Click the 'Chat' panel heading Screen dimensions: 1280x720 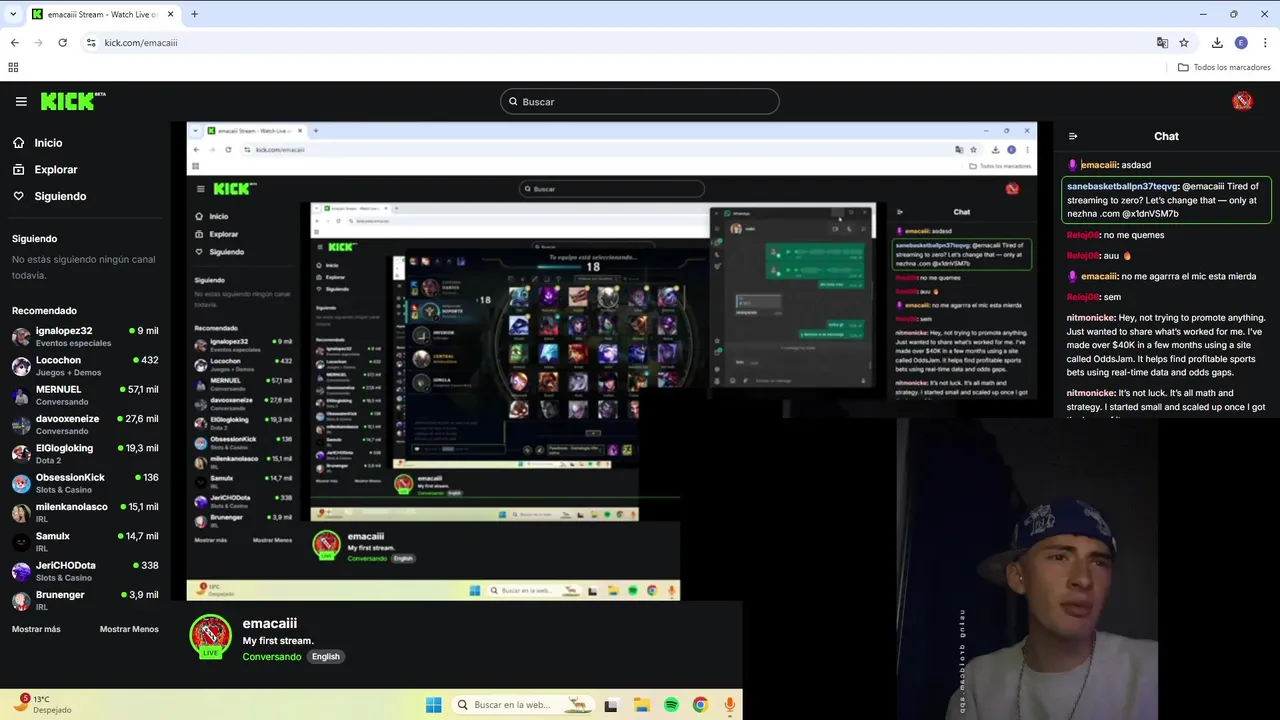tap(1166, 136)
